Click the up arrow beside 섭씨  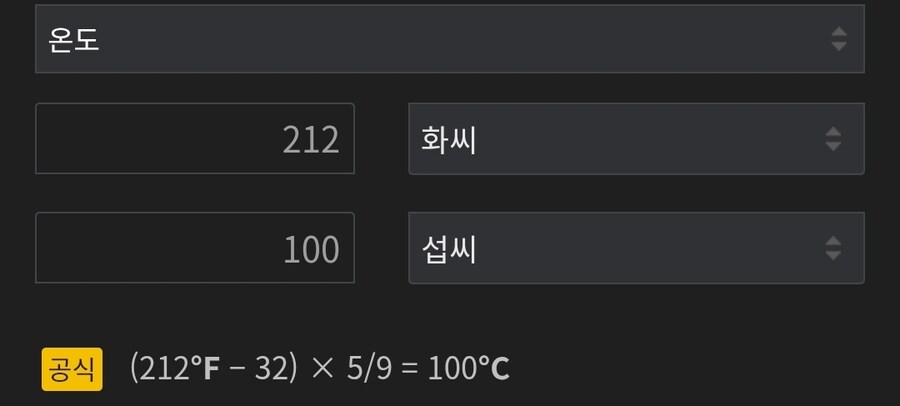point(833,240)
